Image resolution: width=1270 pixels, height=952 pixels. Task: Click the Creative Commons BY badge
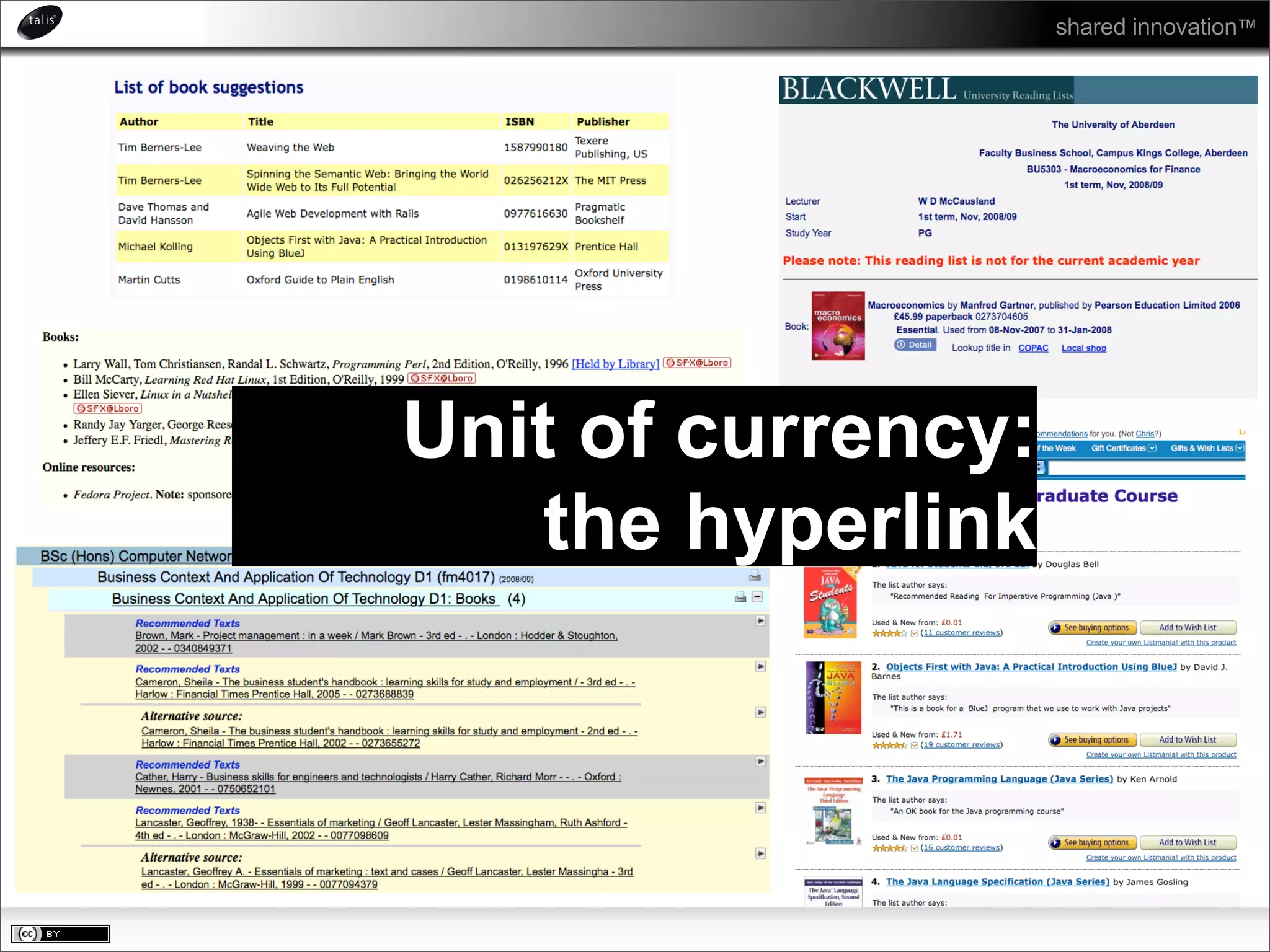coord(61,933)
